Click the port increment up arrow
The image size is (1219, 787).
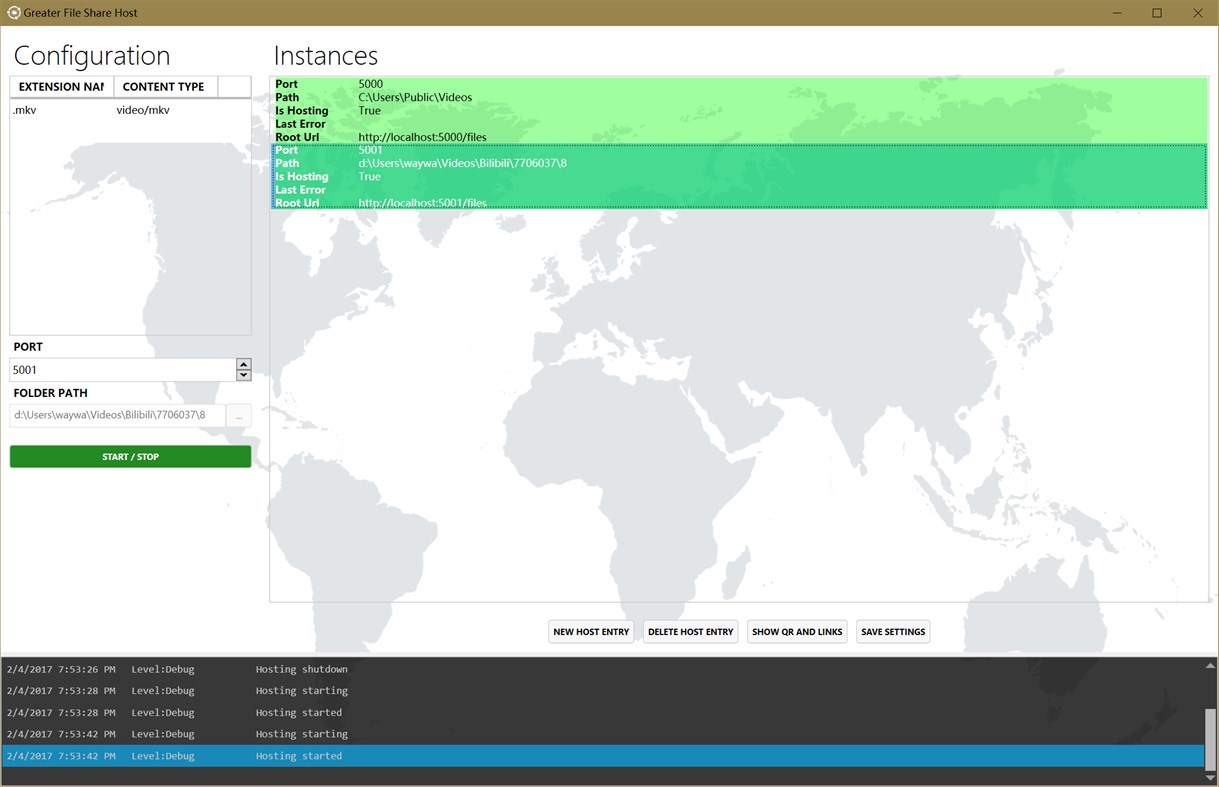pos(243,363)
